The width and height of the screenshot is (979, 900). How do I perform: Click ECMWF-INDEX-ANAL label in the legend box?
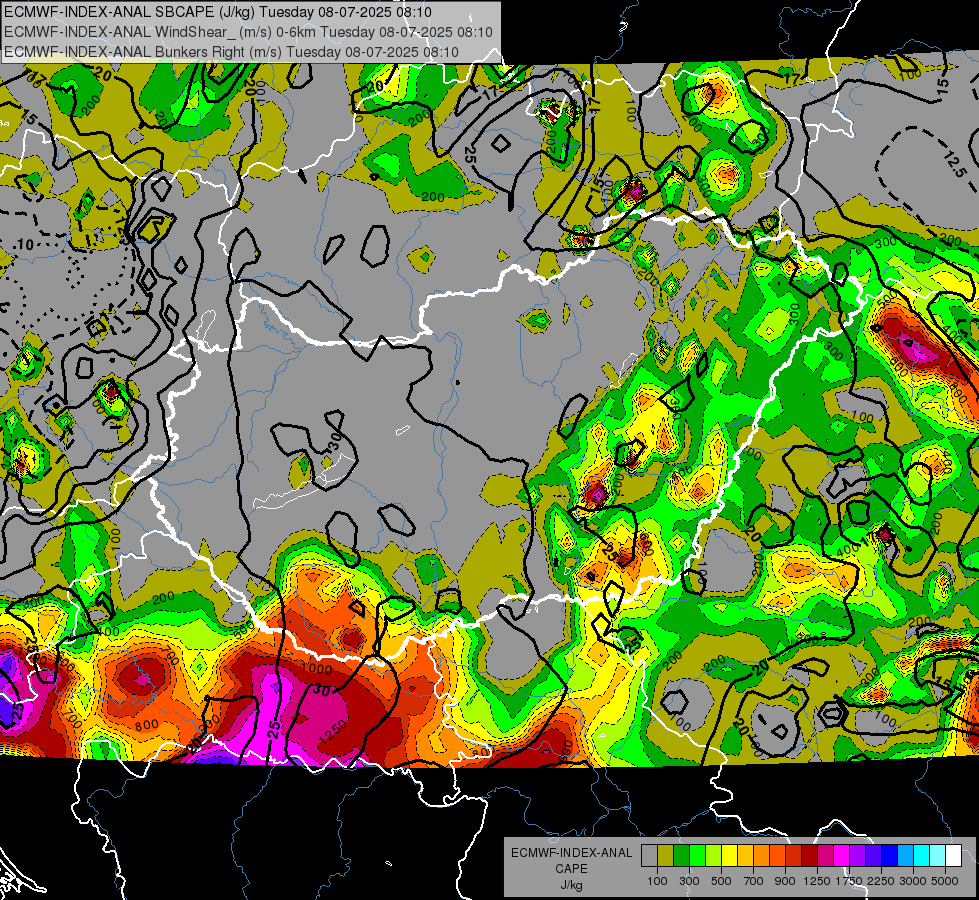coord(571,853)
